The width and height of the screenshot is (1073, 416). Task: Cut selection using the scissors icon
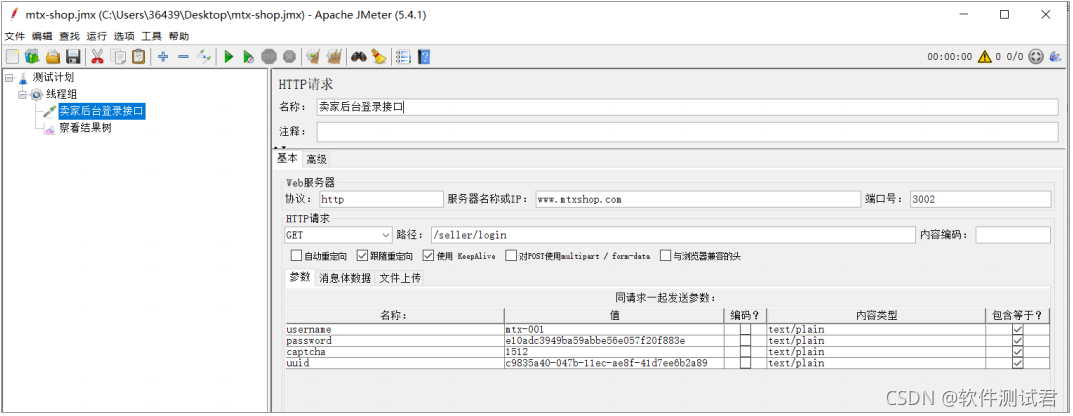[x=97, y=57]
